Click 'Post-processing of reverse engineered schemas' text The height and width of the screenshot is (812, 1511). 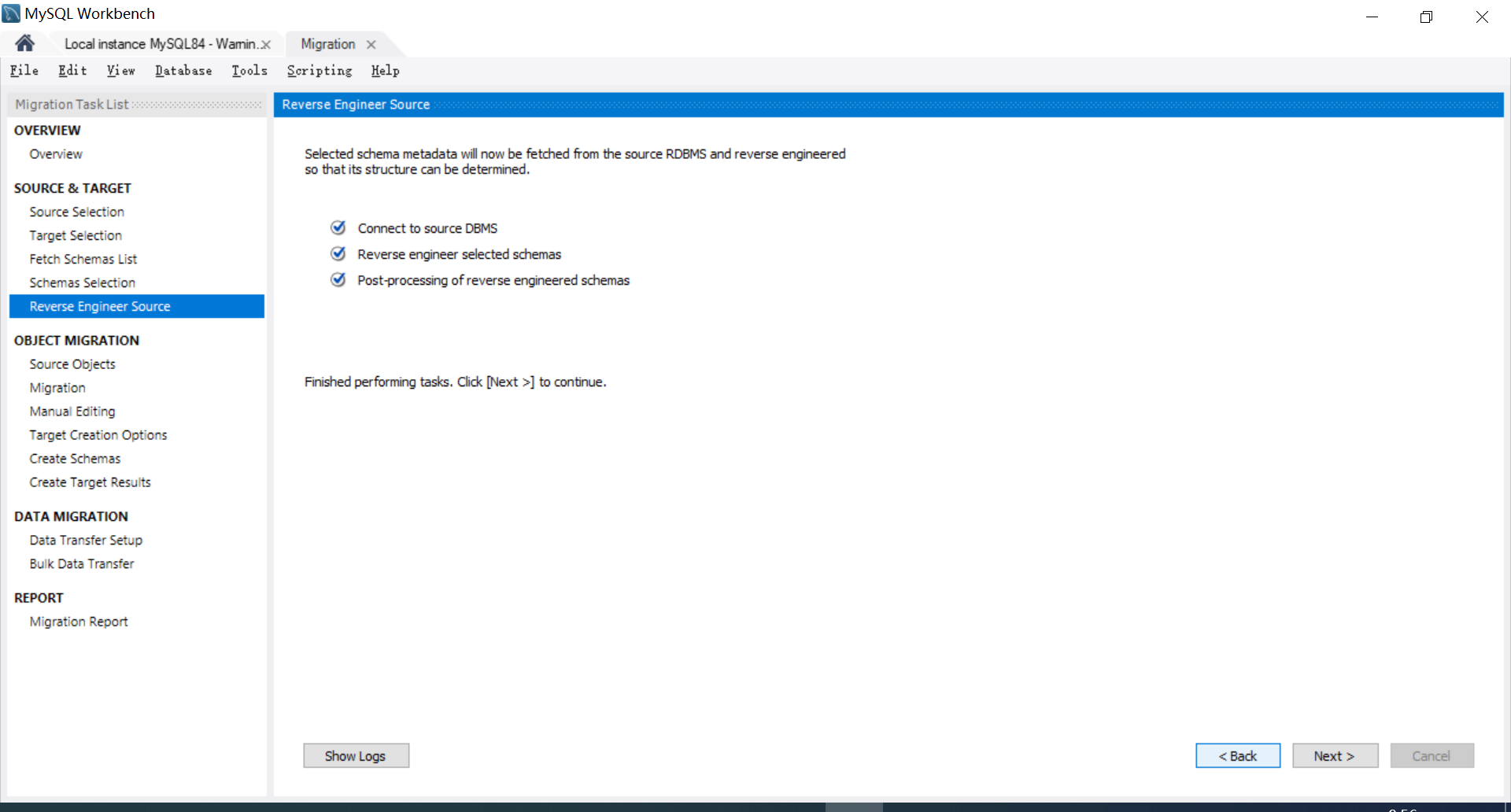[x=493, y=280]
